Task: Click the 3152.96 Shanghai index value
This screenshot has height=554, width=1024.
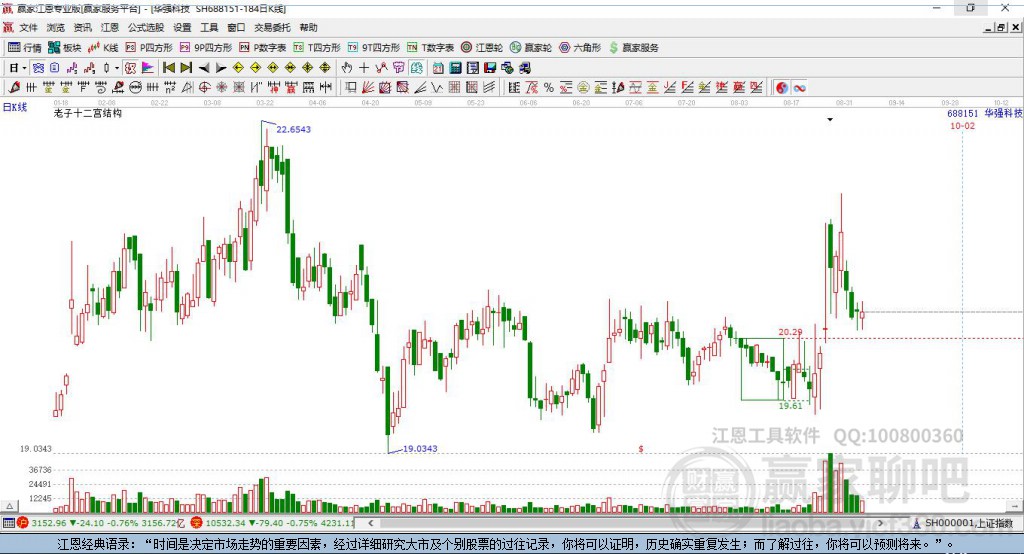Action: [x=48, y=523]
